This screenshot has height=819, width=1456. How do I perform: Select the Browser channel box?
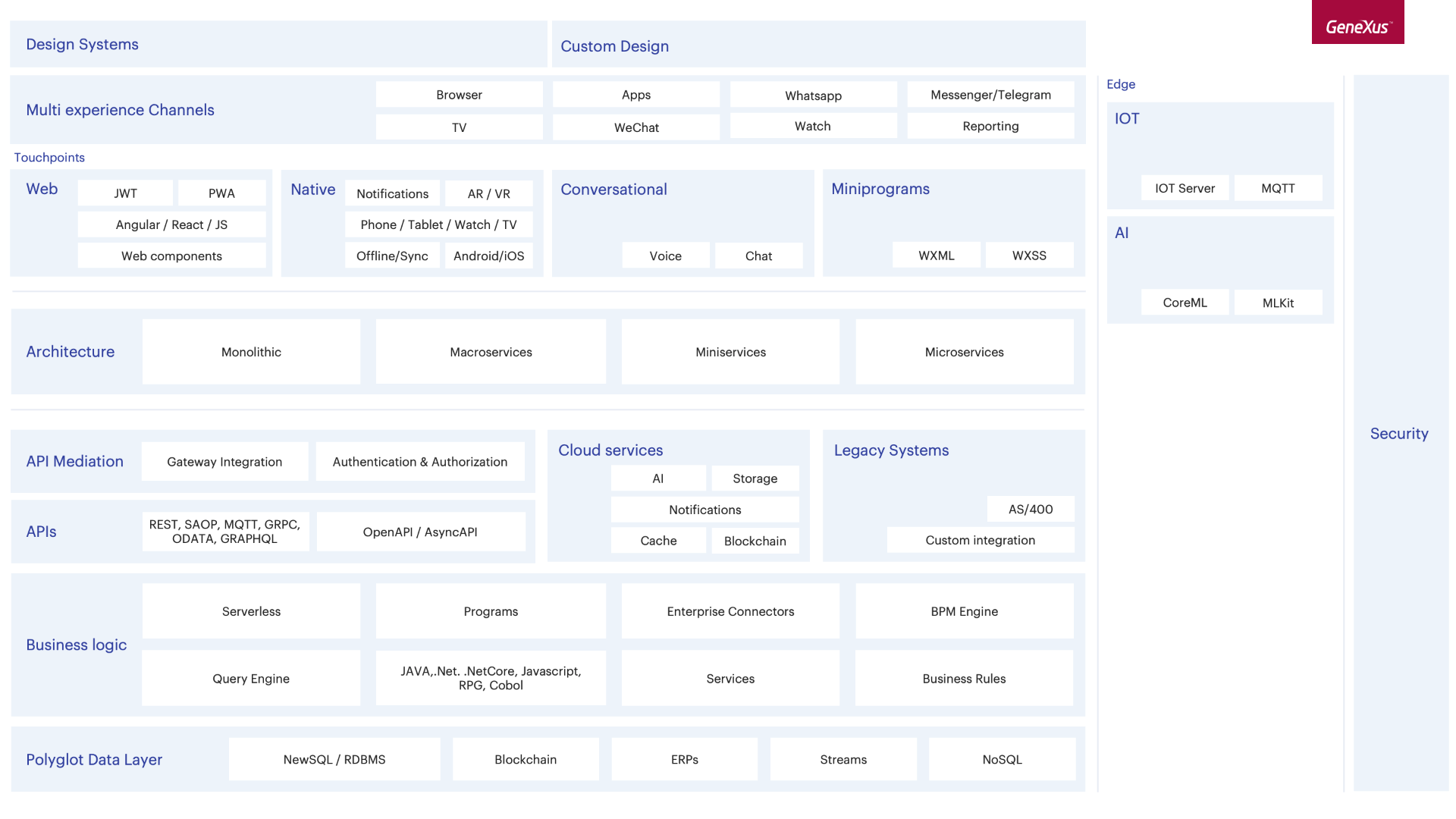(x=459, y=95)
